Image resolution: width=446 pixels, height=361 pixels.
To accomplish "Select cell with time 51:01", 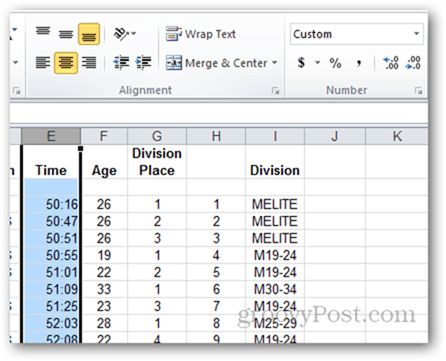I will (x=51, y=272).
